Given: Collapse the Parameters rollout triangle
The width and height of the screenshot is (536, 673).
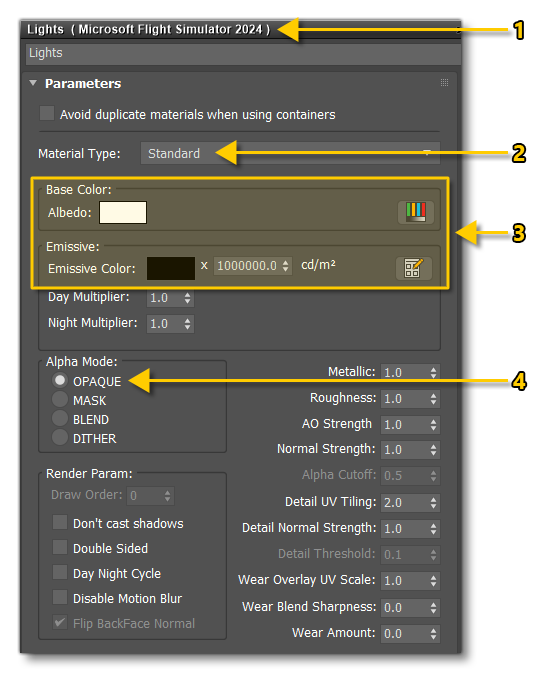Looking at the screenshot, I should 33,83.
